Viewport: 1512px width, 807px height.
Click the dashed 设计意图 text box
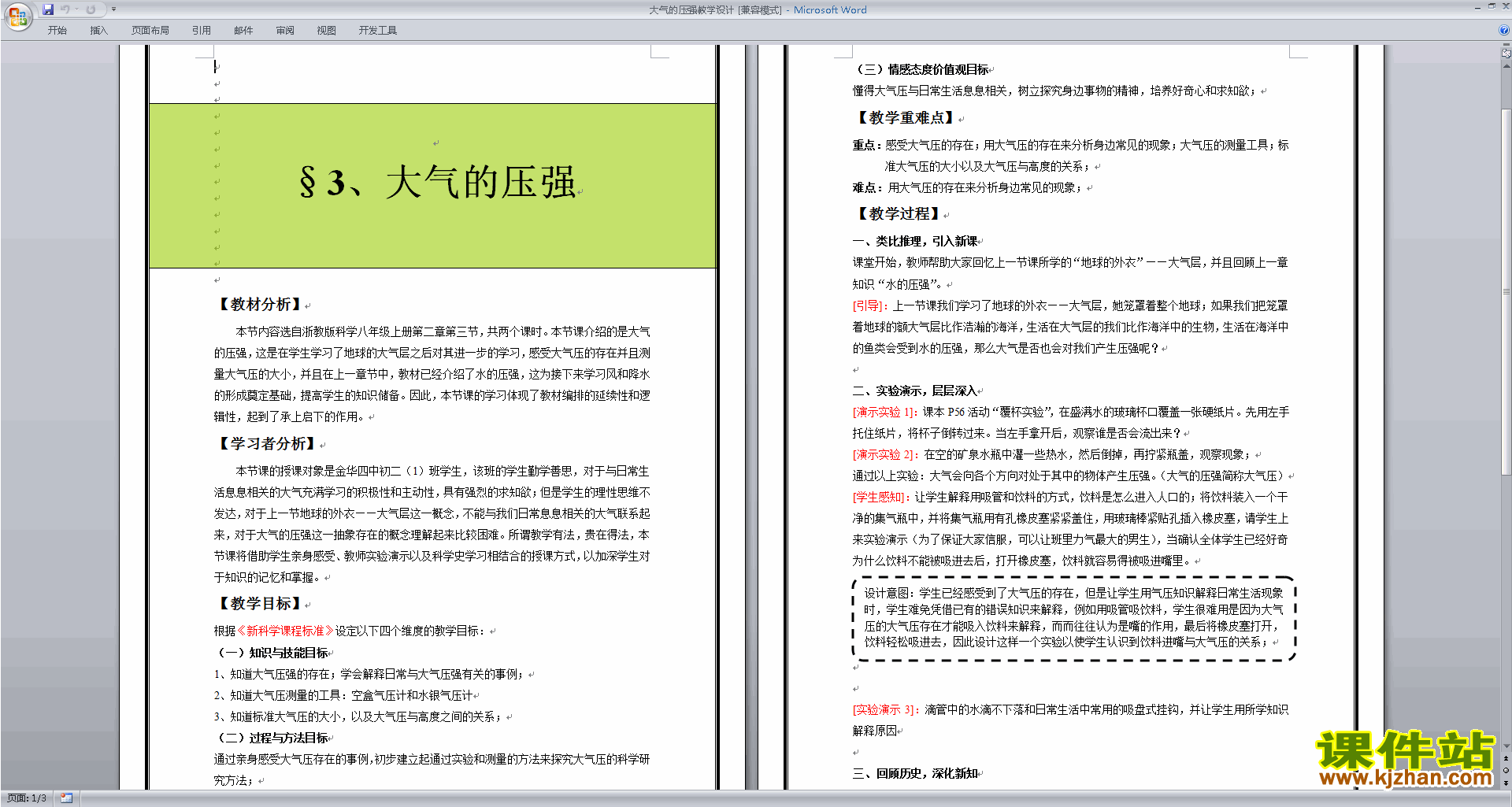[x=1074, y=618]
